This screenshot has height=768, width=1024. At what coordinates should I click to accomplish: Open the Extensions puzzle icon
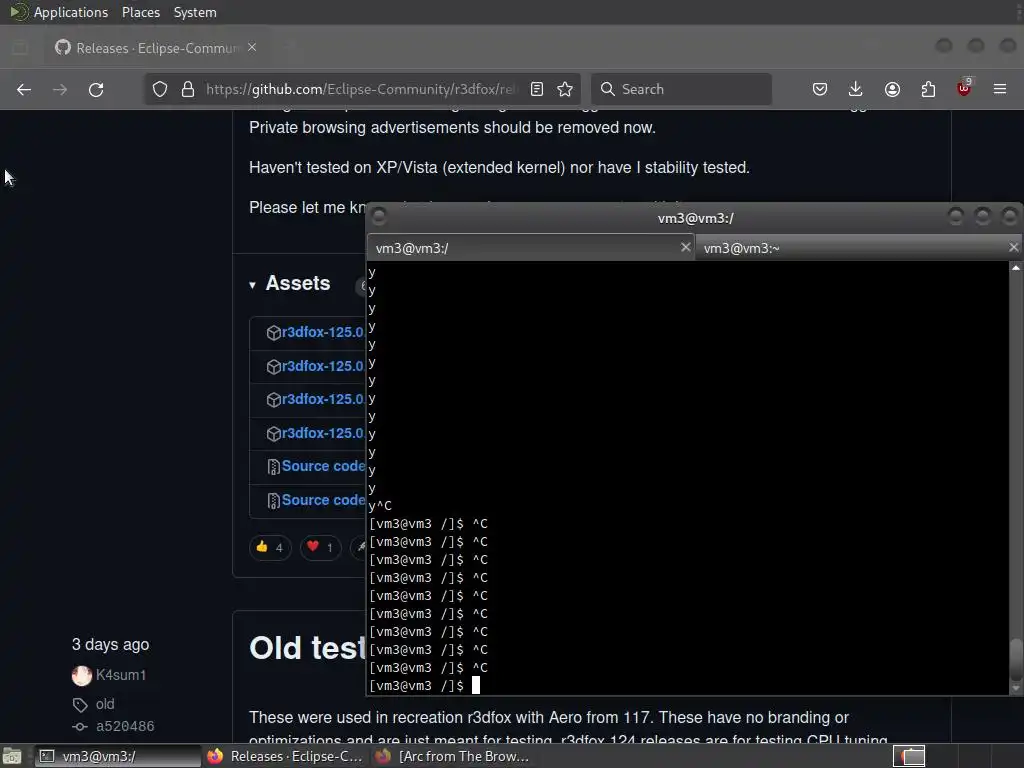(928, 89)
